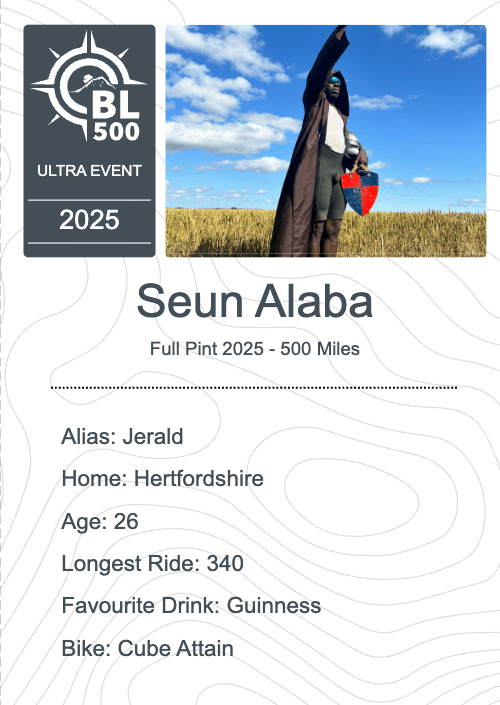Image resolution: width=500 pixels, height=705 pixels.
Task: Click the Home: Hertfordshire text
Action: 162,478
